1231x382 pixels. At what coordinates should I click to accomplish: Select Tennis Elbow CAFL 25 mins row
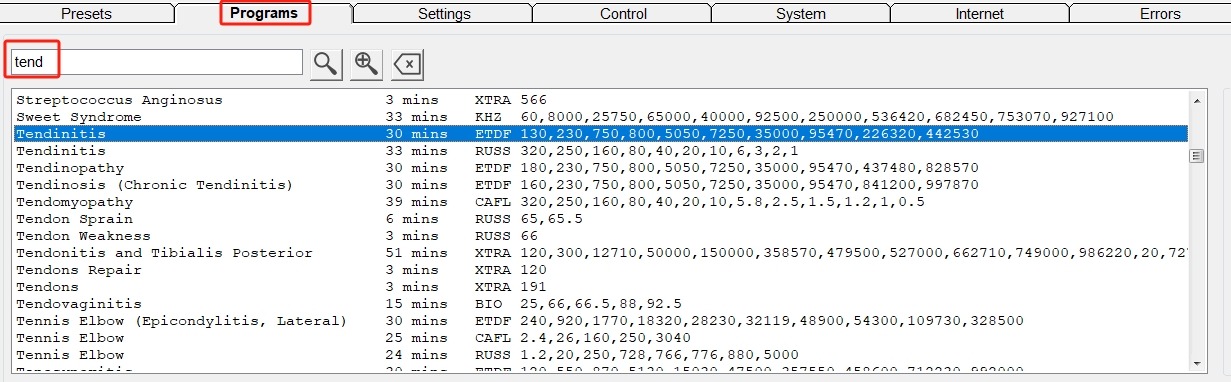[600, 338]
